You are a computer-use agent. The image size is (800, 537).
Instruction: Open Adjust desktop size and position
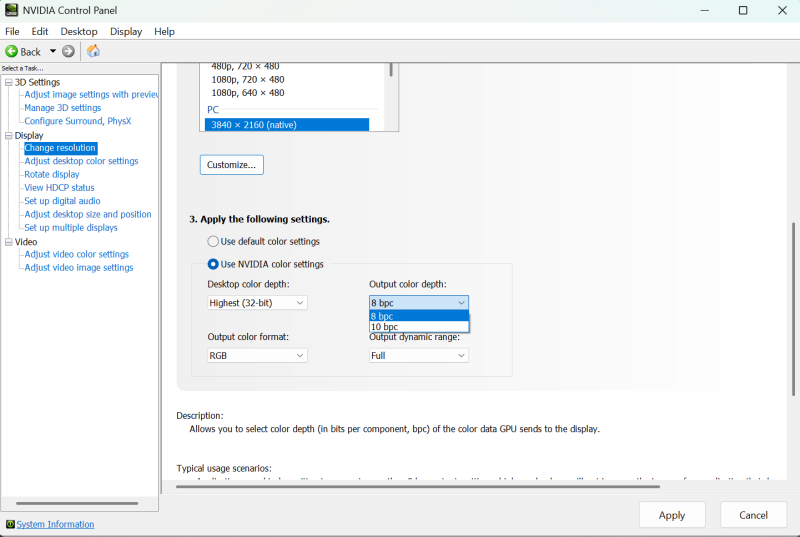[x=88, y=214]
